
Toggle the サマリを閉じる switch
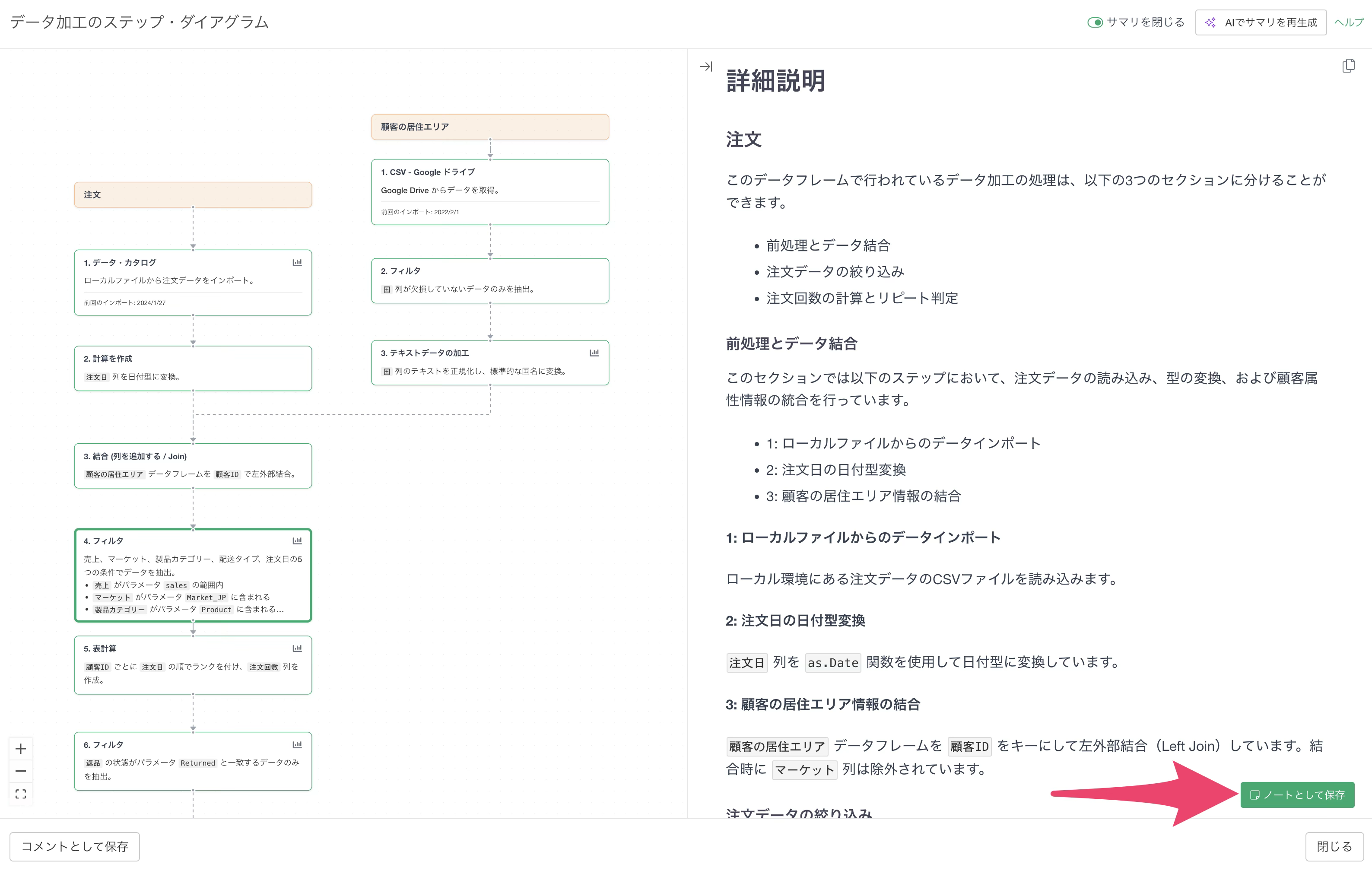(1095, 22)
